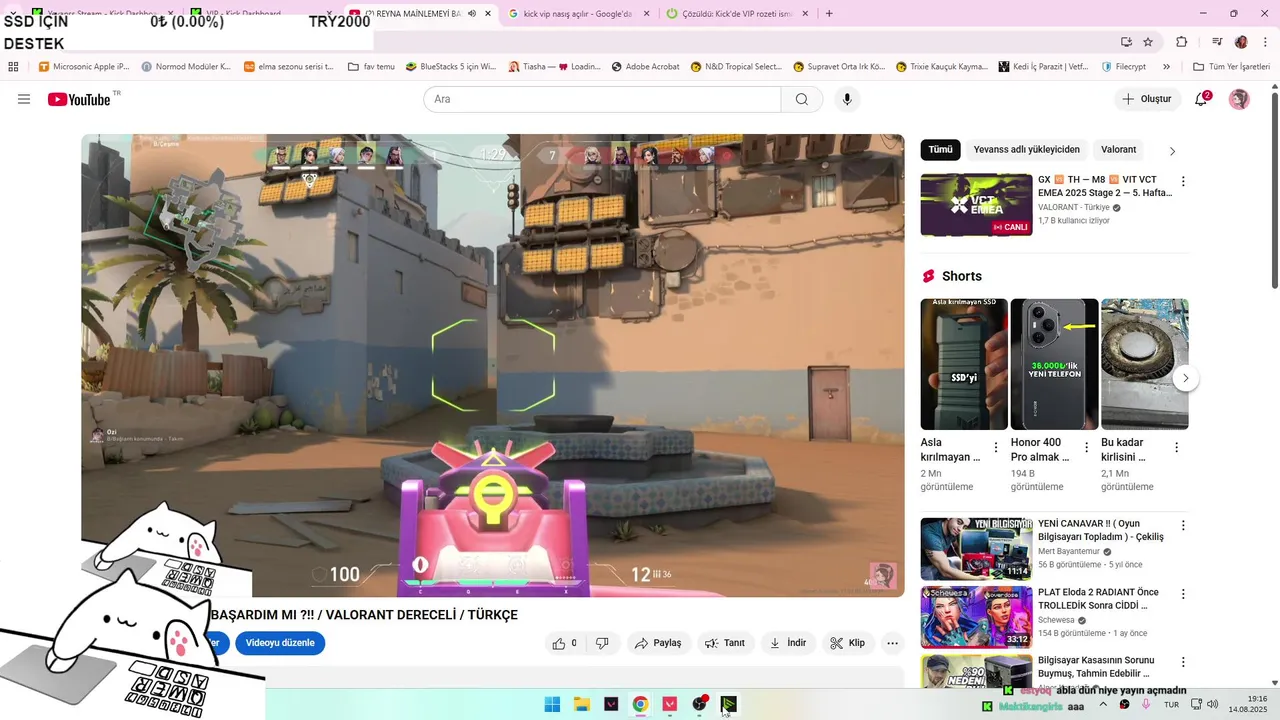Image resolution: width=1280 pixels, height=720 pixels.
Task: Open the Honor 400 Pro short thumbnail
Action: [1054, 364]
